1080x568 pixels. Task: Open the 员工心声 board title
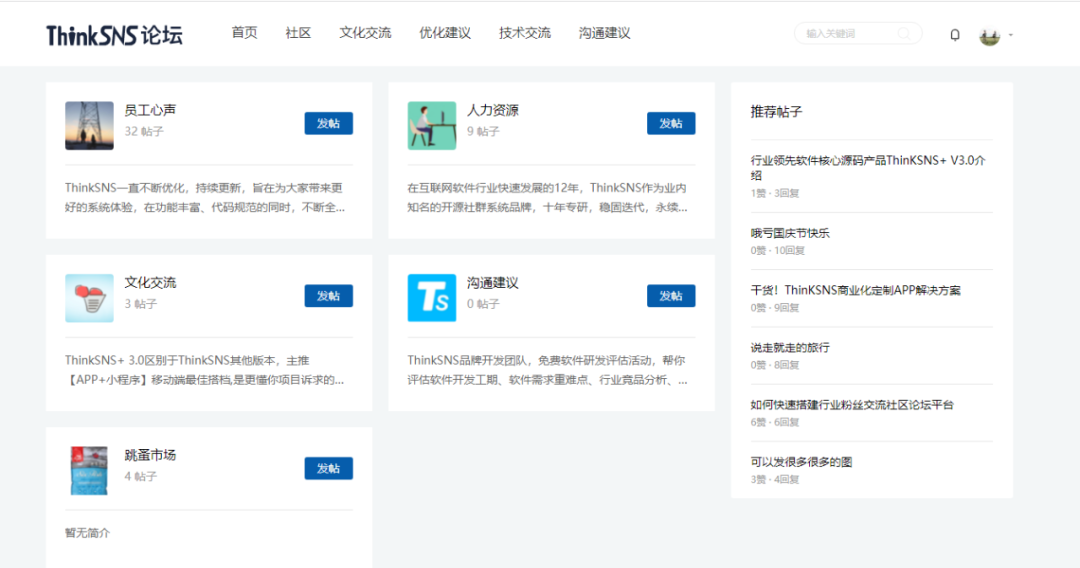(x=150, y=110)
